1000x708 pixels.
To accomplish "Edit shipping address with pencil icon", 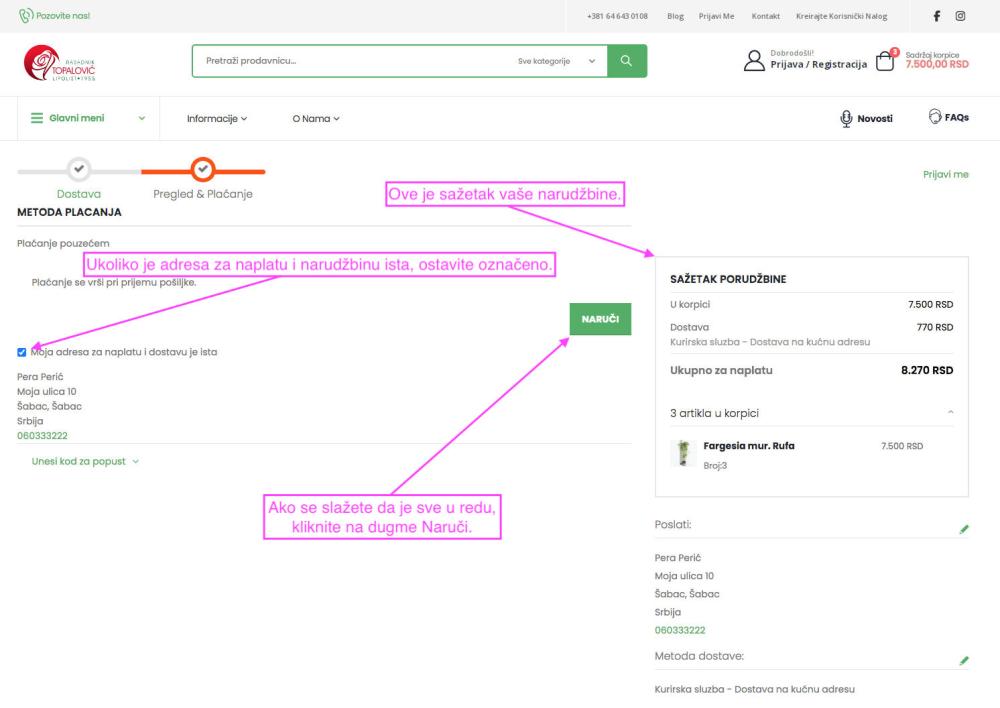I will point(964,529).
